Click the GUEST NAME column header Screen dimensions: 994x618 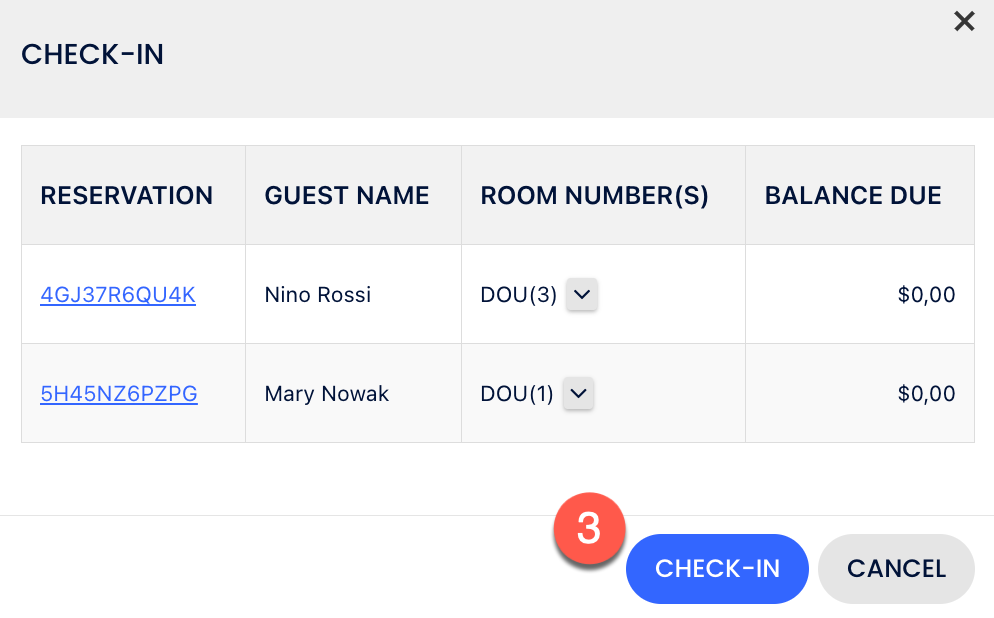tap(347, 196)
